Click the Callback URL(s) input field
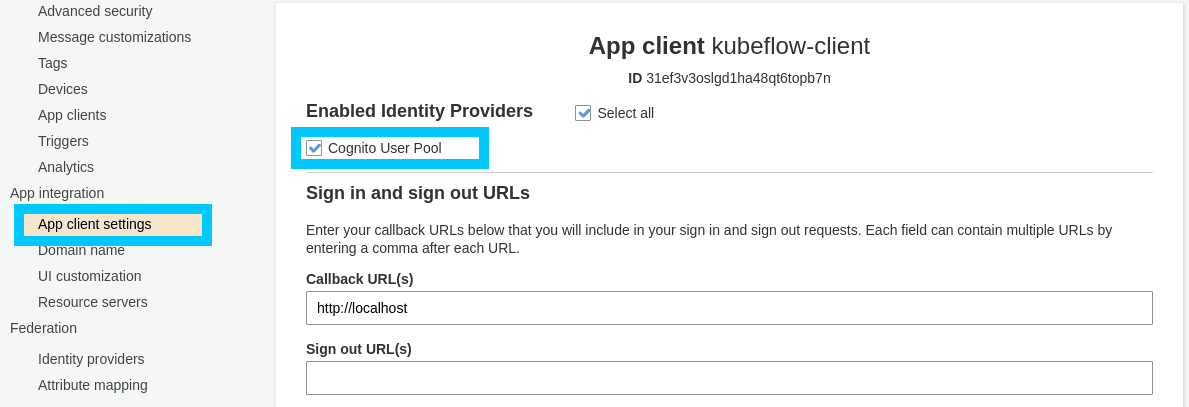 (729, 308)
